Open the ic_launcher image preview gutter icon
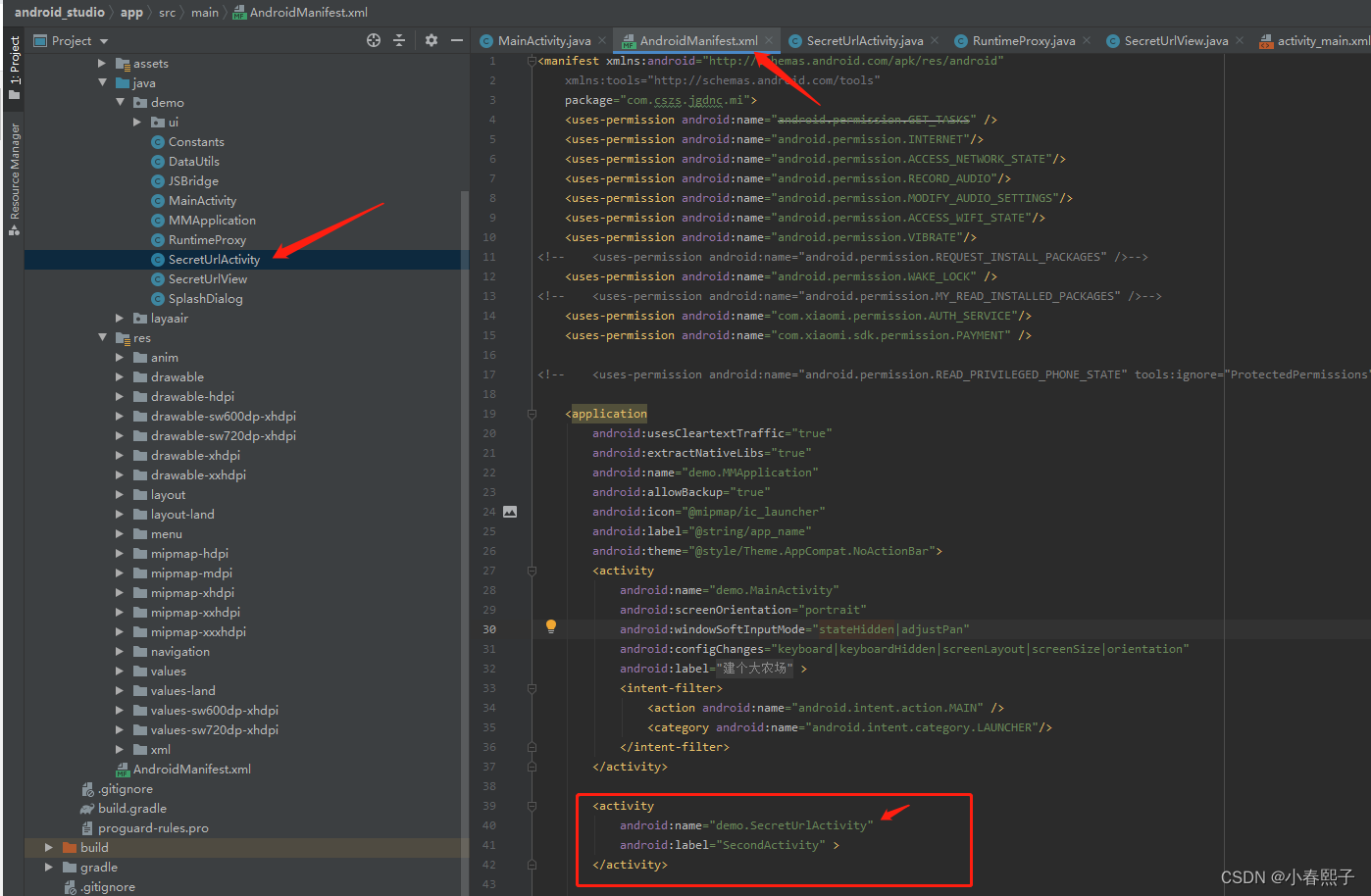This screenshot has height=896, width=1371. [509, 511]
